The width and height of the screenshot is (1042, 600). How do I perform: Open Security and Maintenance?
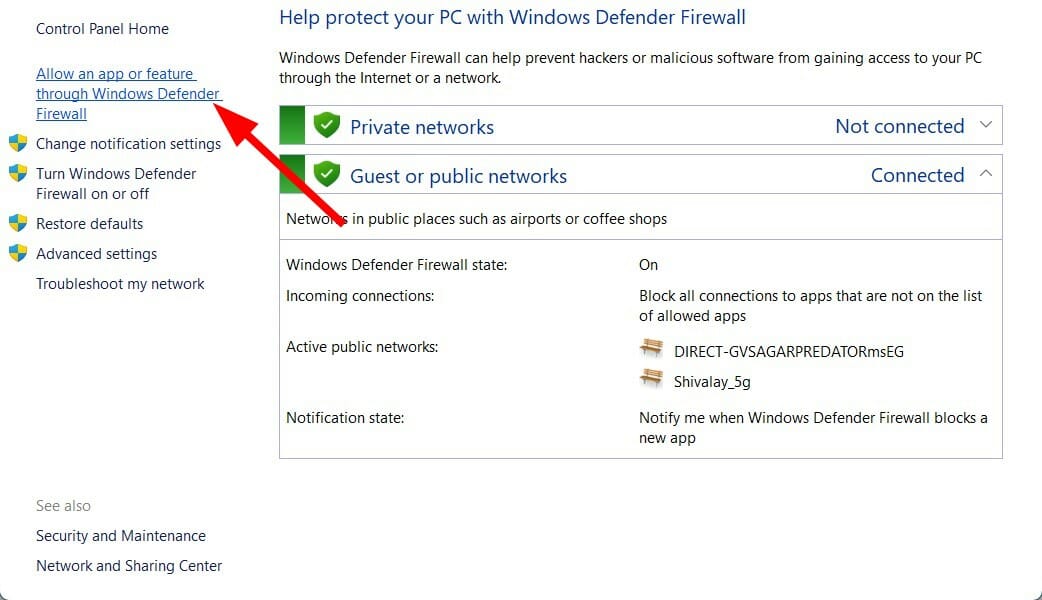[121, 536]
